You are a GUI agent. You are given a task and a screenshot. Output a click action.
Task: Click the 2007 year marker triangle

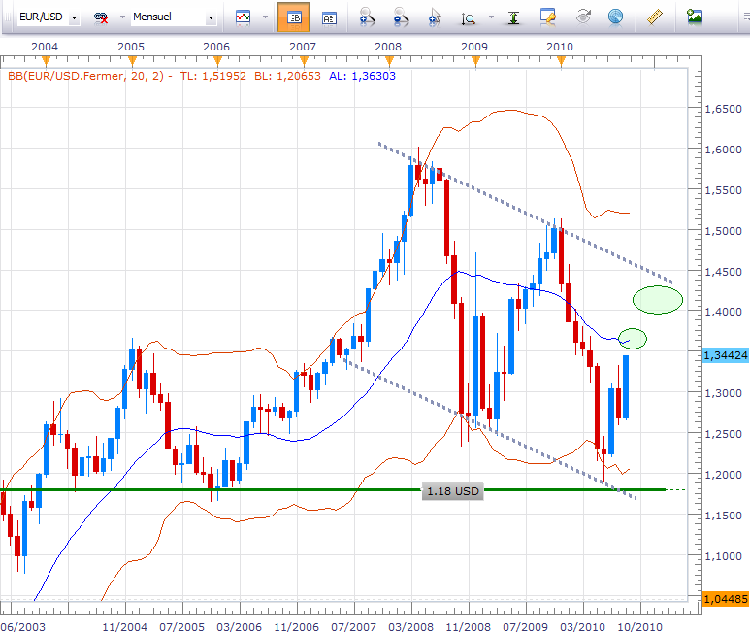coord(304,61)
